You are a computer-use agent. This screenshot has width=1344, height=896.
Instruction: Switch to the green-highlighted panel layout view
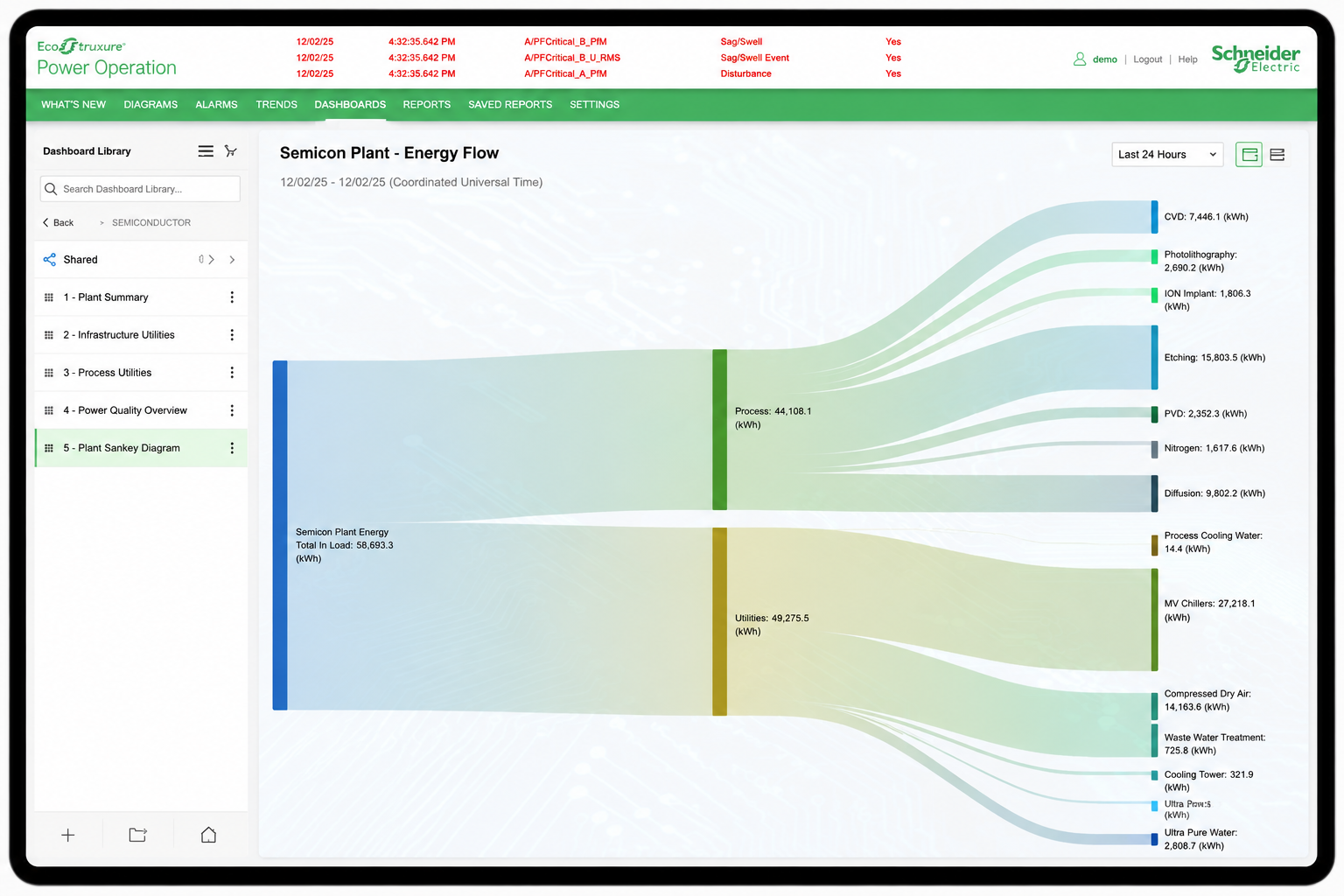coord(1249,155)
